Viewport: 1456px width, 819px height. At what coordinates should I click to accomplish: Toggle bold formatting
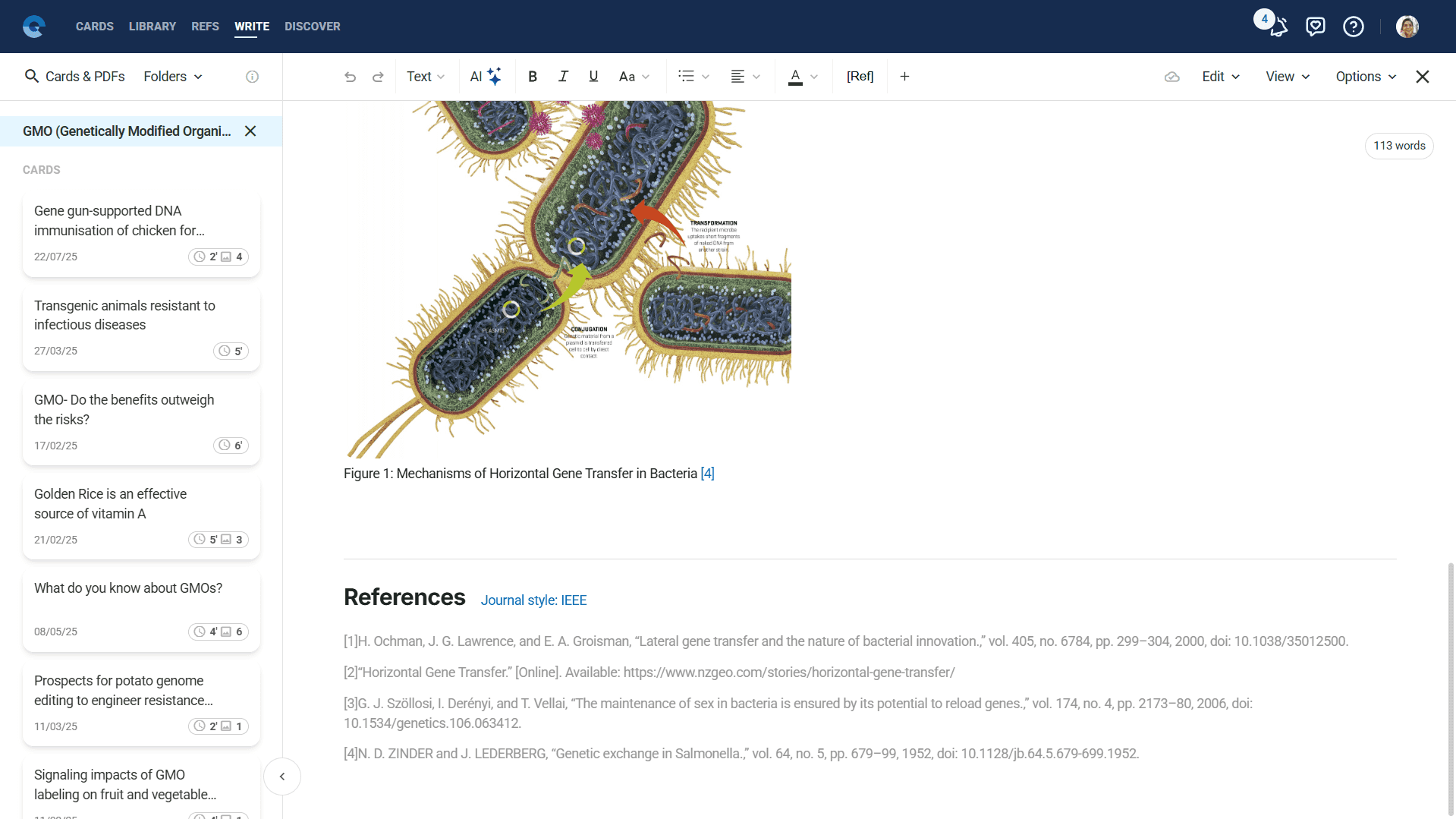533,77
